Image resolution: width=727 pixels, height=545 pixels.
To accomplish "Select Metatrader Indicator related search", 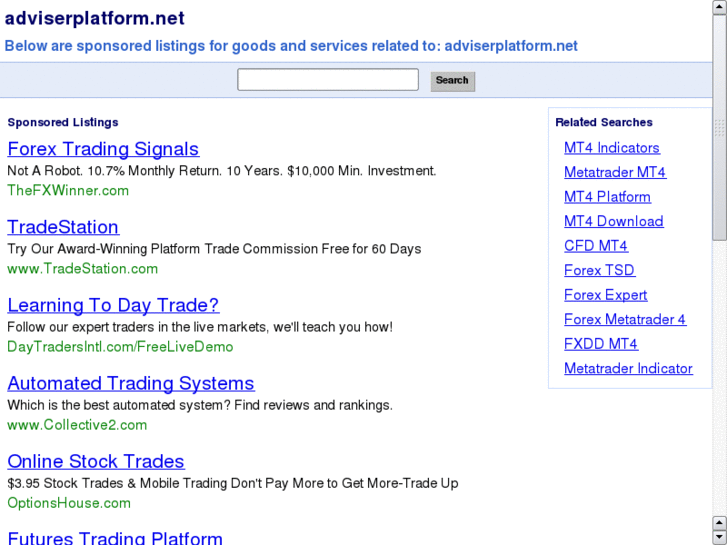I will 628,369.
